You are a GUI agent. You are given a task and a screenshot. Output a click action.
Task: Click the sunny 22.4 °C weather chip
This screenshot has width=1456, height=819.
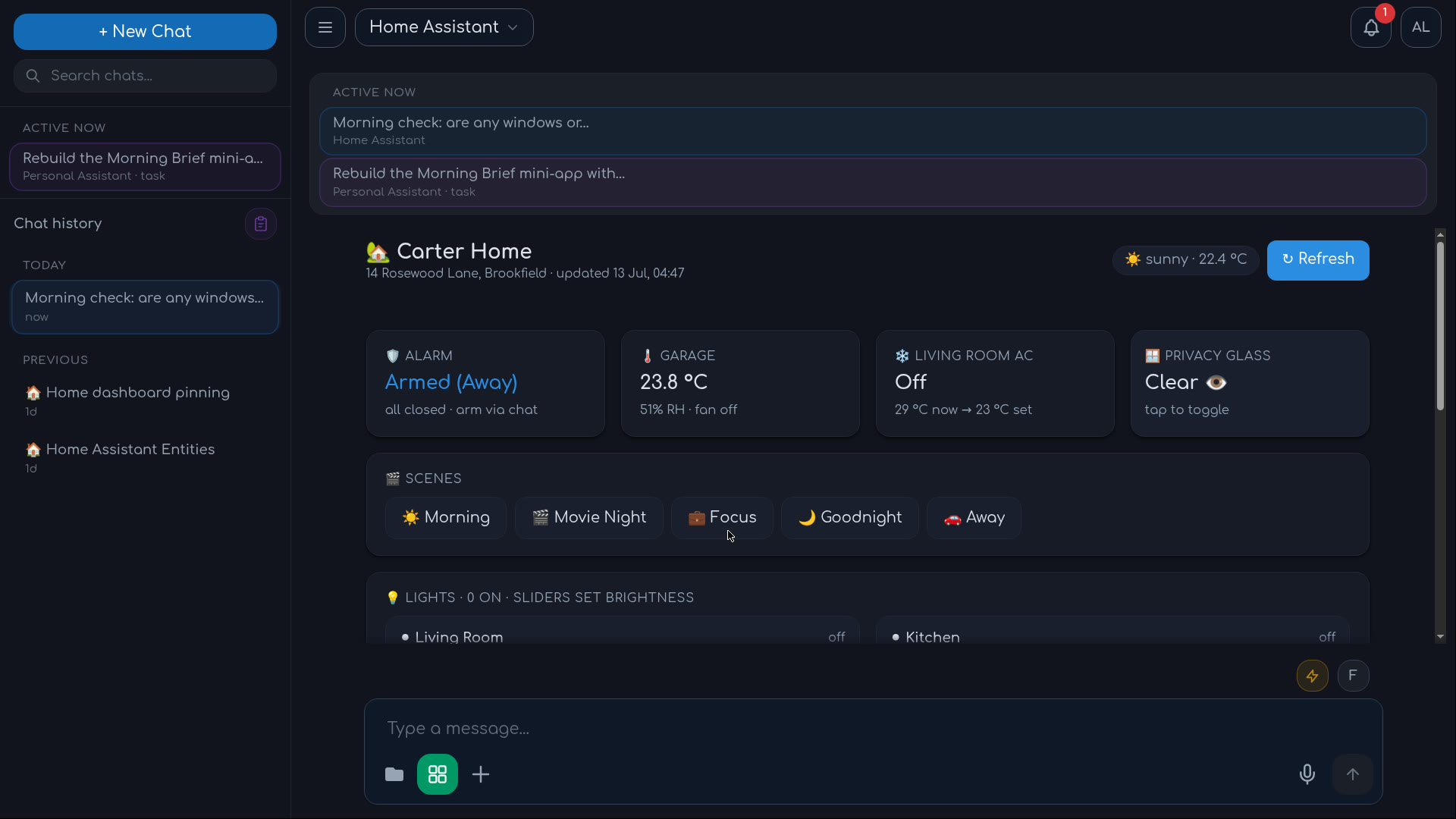[x=1185, y=260]
